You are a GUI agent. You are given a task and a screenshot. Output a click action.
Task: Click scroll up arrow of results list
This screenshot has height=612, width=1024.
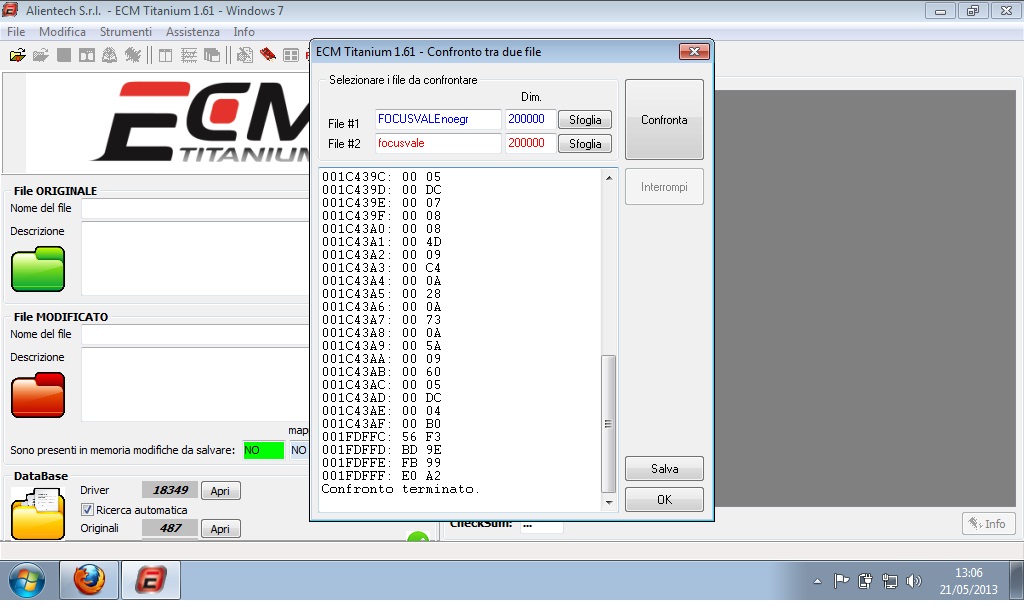609,178
